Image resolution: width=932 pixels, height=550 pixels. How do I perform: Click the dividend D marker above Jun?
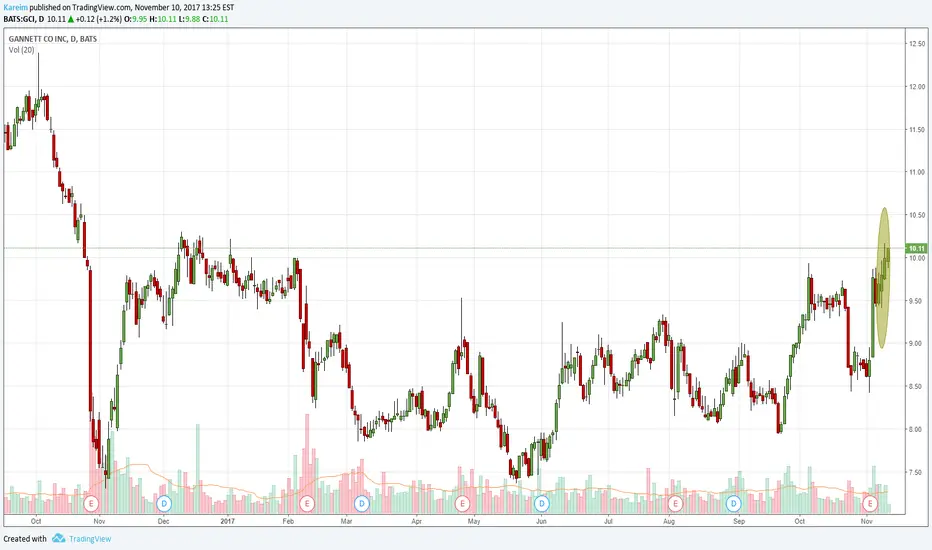(541, 504)
